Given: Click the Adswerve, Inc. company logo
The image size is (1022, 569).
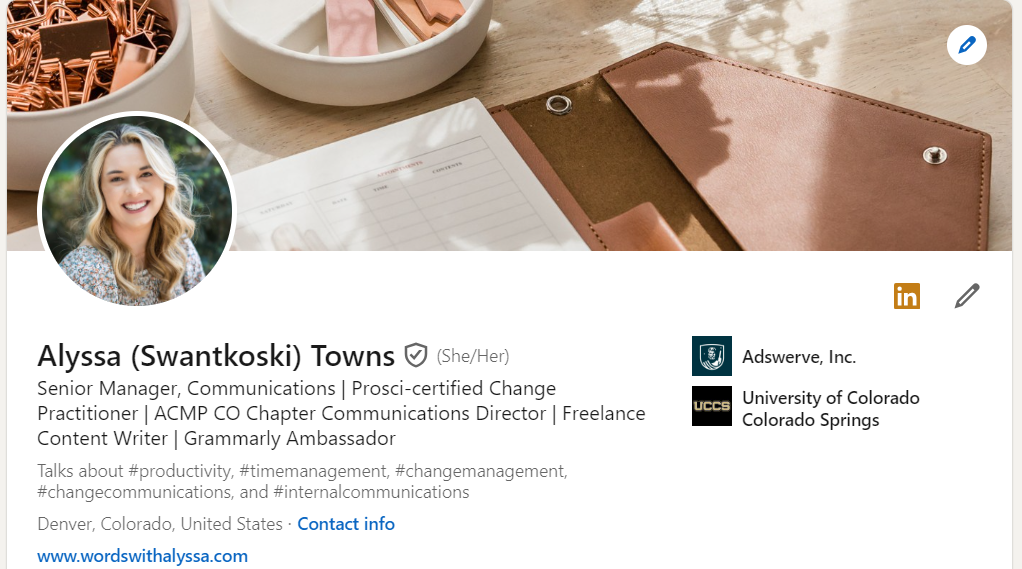Looking at the screenshot, I should [711, 356].
